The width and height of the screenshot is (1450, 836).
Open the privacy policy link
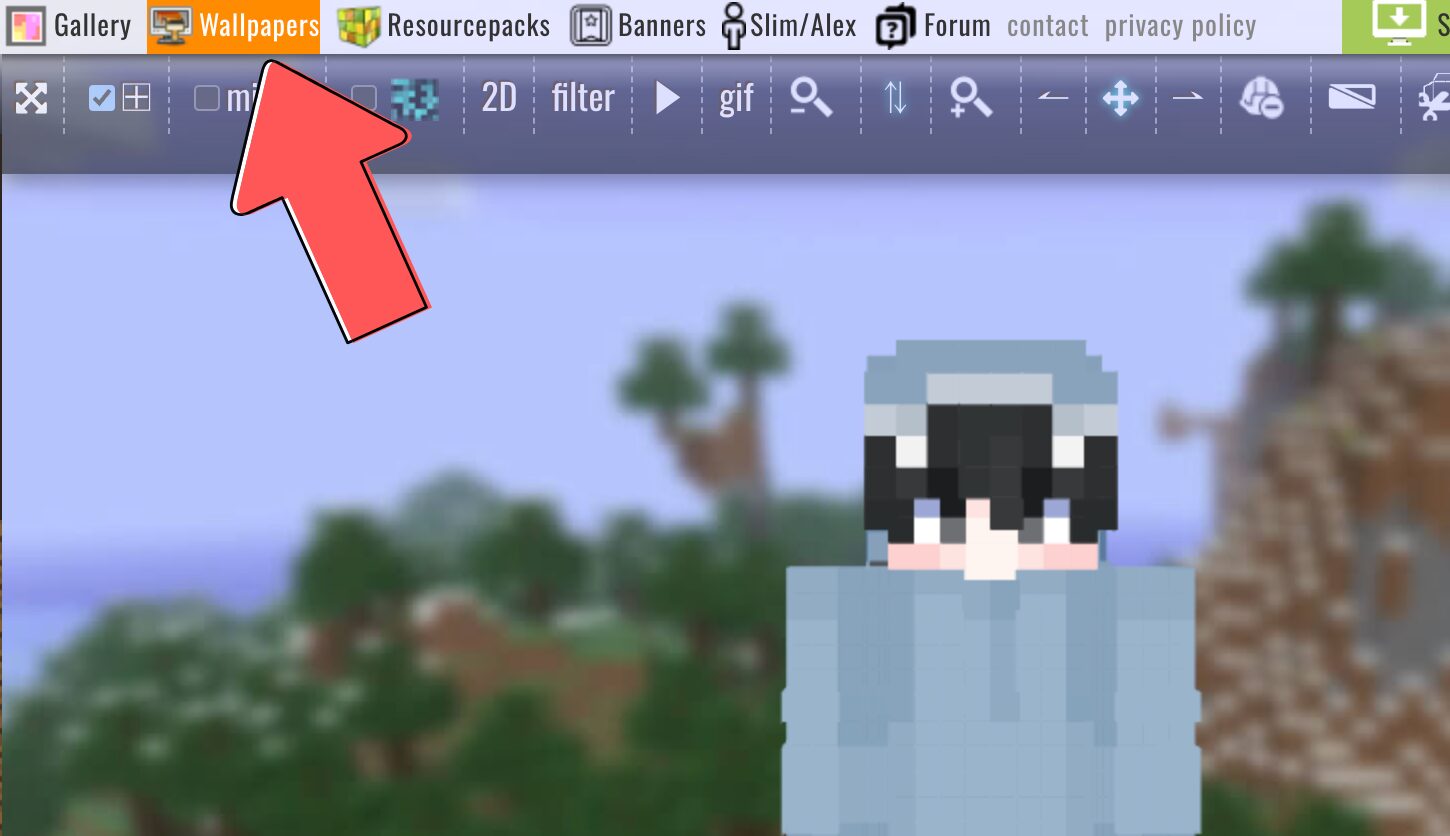(x=1180, y=26)
